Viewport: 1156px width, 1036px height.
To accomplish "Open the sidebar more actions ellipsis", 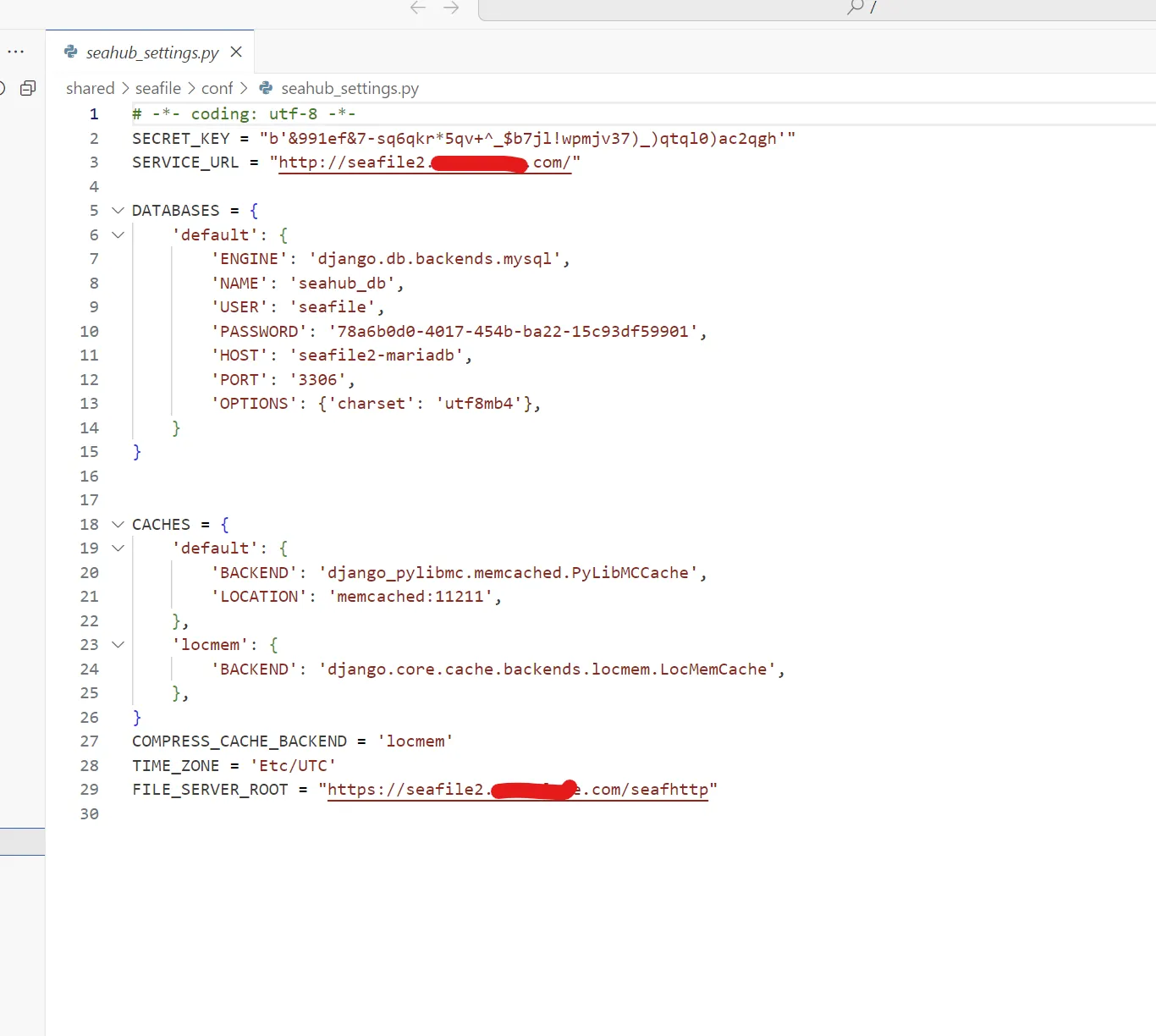I will (16, 52).
